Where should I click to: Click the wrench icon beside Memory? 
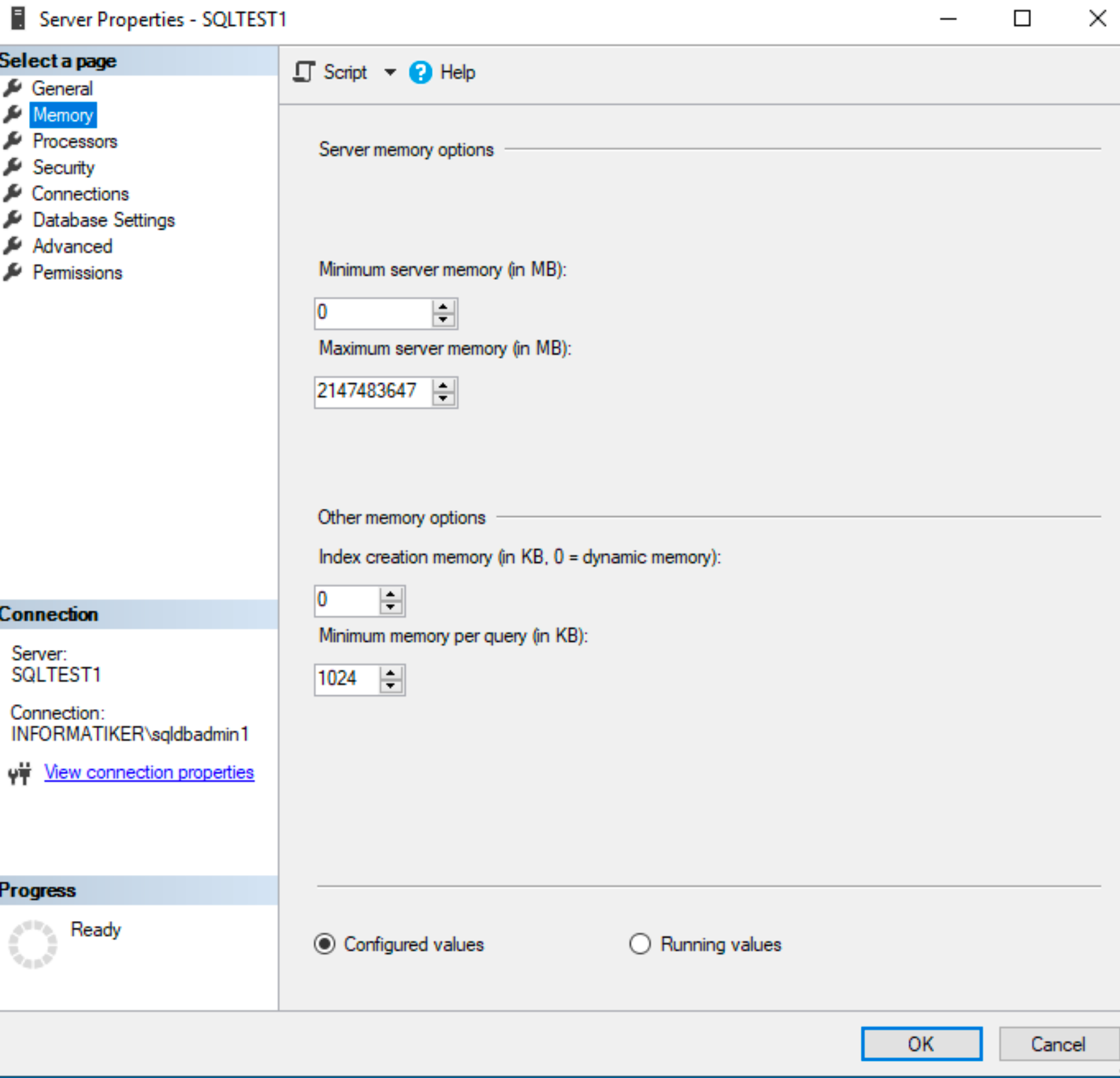[13, 115]
